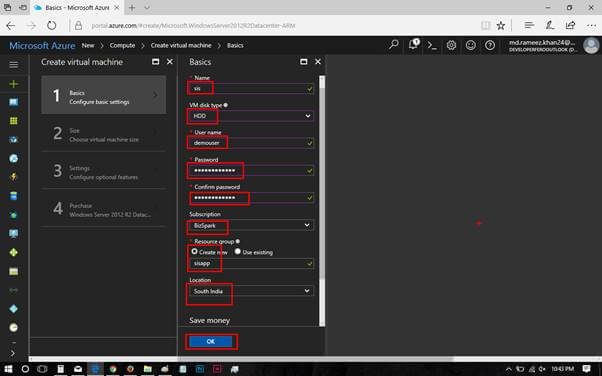Open the Location dropdown
Image resolution: width=602 pixels, height=376 pixels.
coord(251,291)
